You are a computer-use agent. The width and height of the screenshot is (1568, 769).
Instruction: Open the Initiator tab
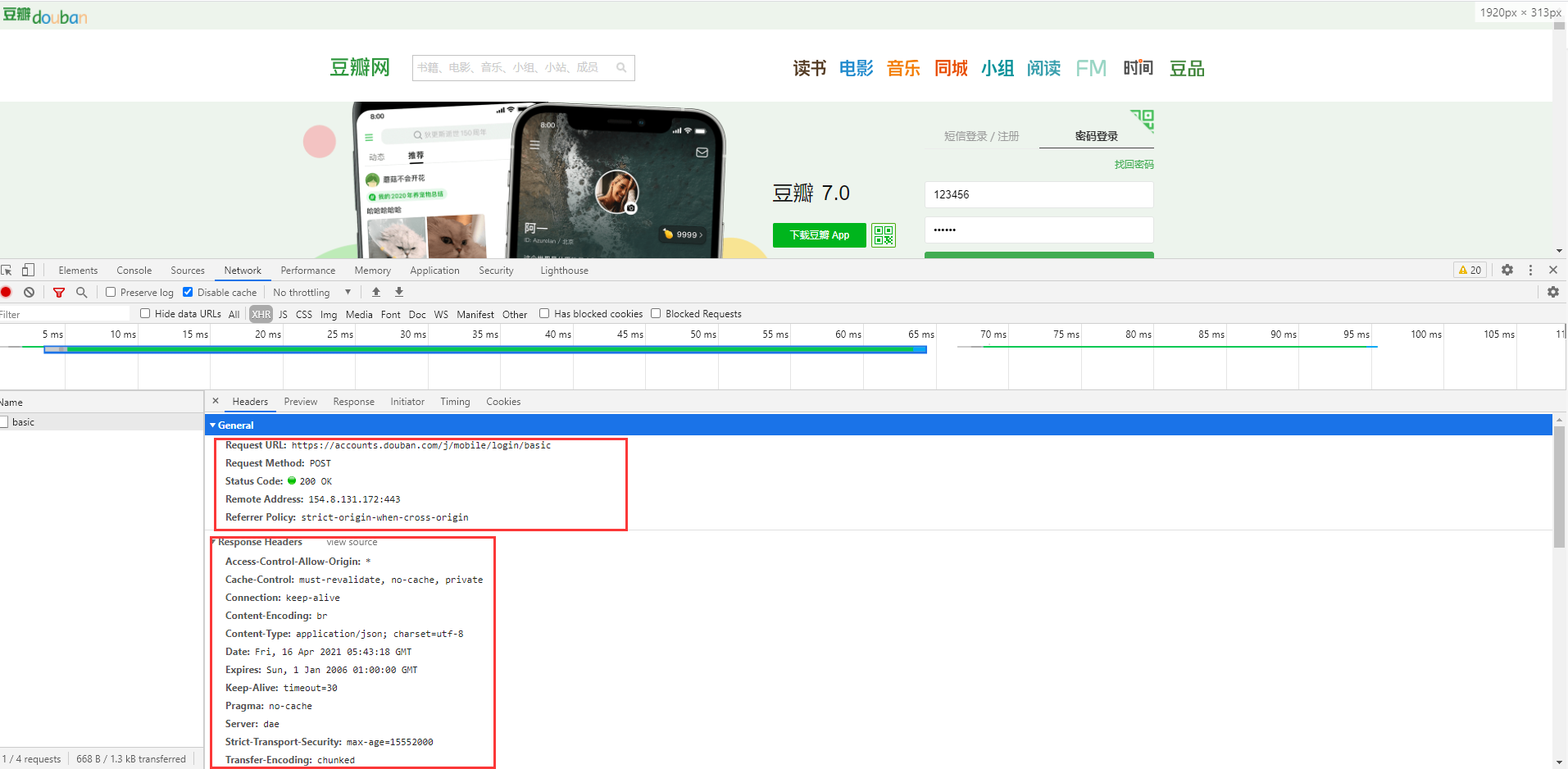[407, 402]
